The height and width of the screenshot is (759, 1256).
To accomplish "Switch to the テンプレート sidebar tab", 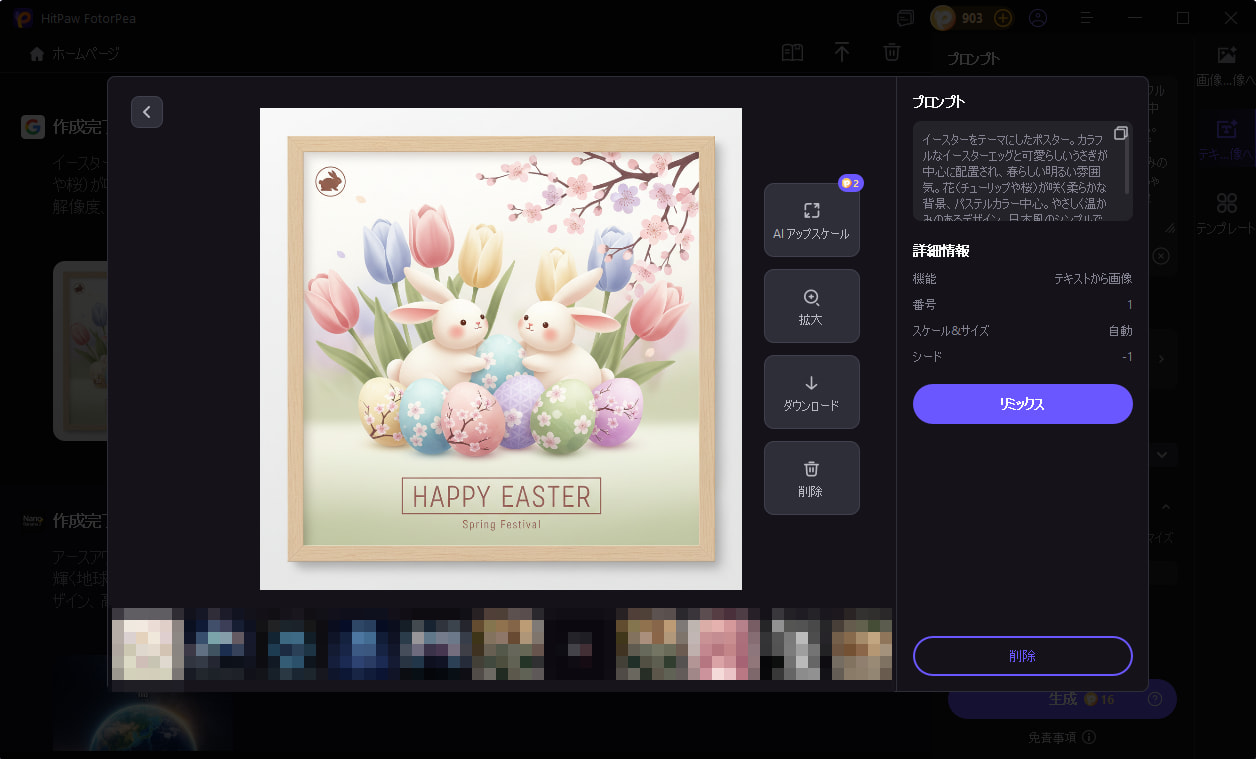I will (x=1225, y=214).
